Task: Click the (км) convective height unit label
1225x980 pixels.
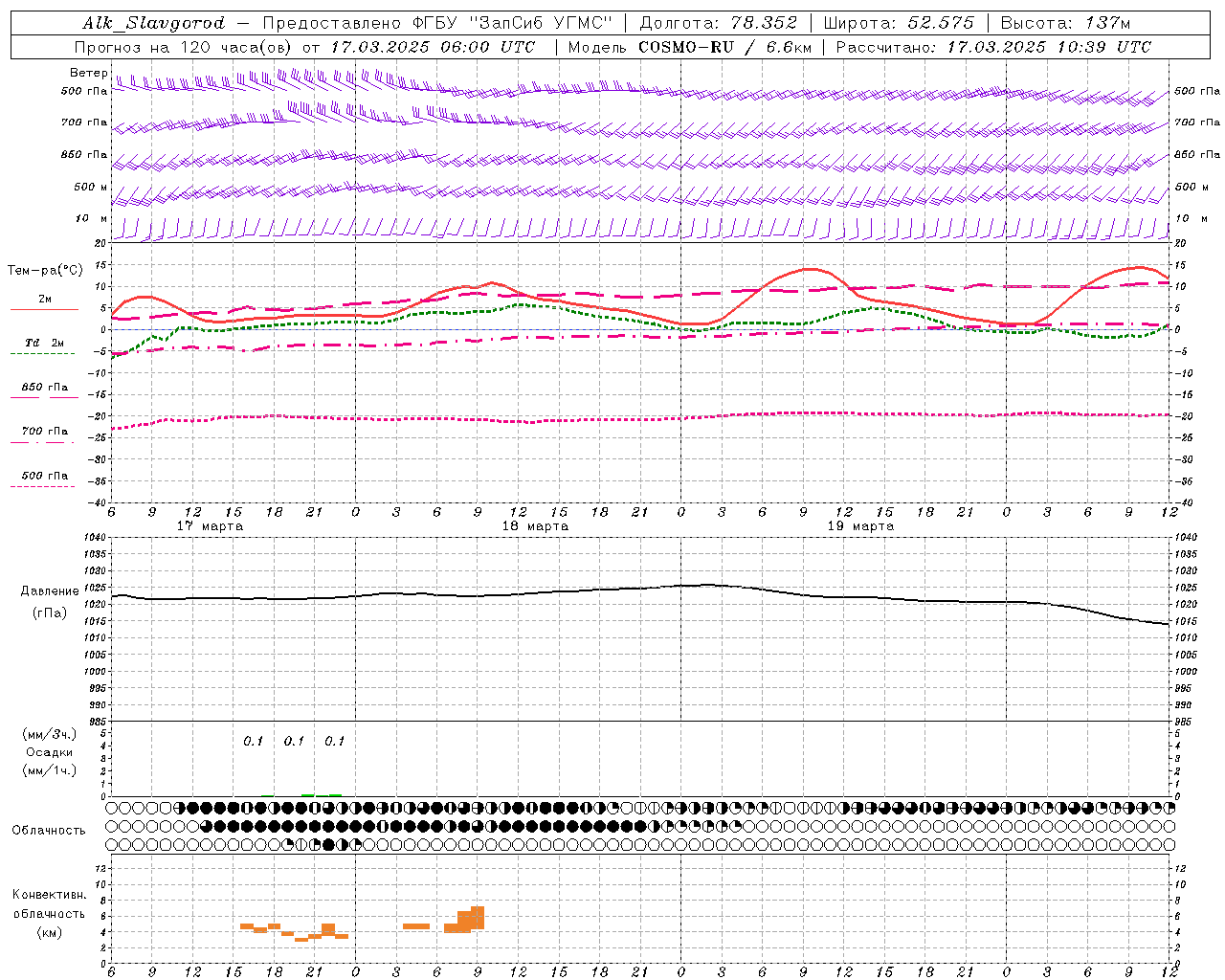Action: (49, 932)
